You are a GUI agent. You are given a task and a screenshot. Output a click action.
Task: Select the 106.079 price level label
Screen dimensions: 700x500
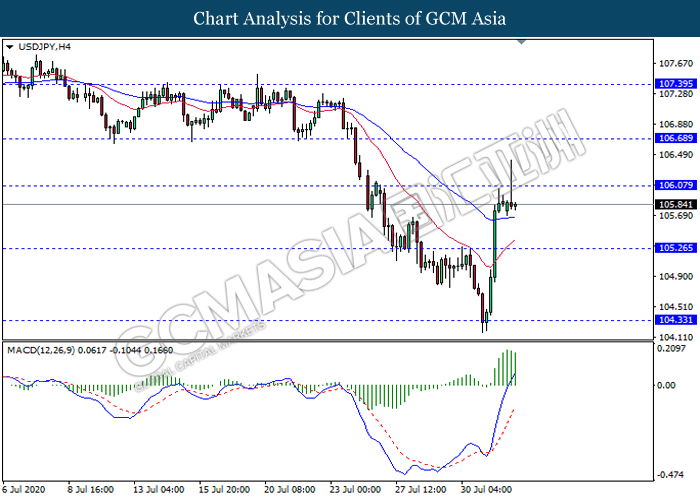(x=676, y=185)
